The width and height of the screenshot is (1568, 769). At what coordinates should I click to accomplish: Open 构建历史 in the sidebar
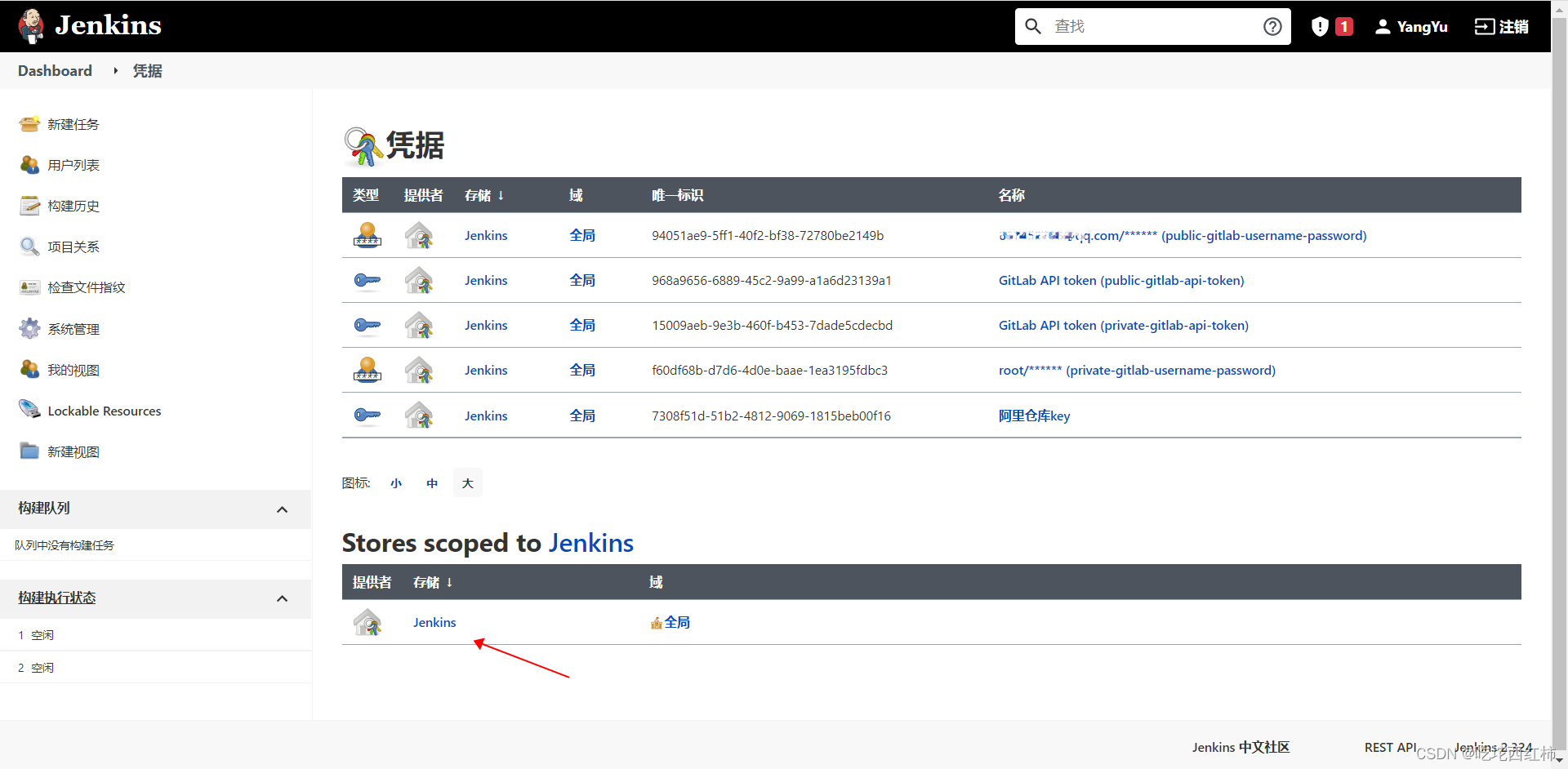(73, 206)
